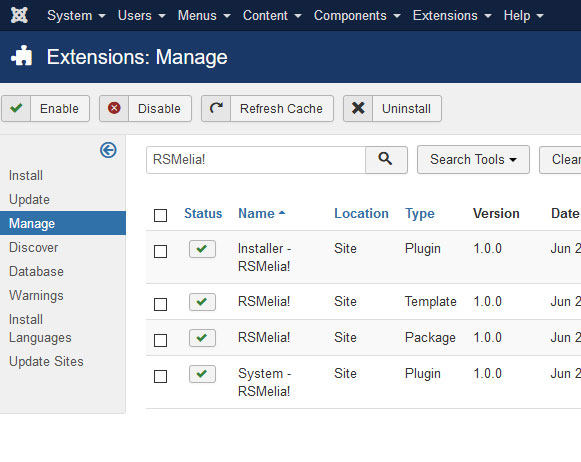Click the Version column header
This screenshot has height=462, width=581.
496,213
